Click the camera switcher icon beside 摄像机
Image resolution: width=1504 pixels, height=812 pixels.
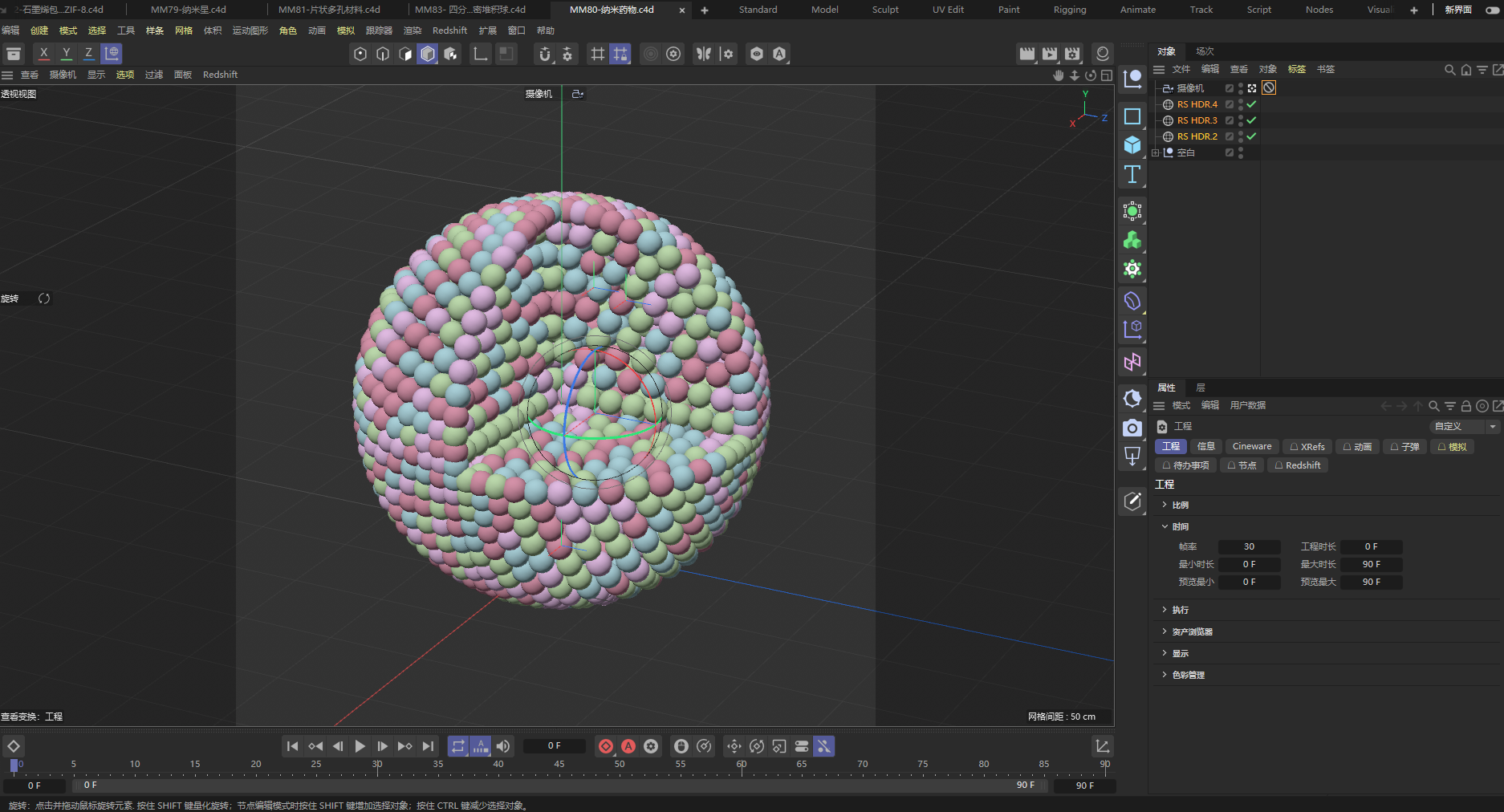point(577,94)
